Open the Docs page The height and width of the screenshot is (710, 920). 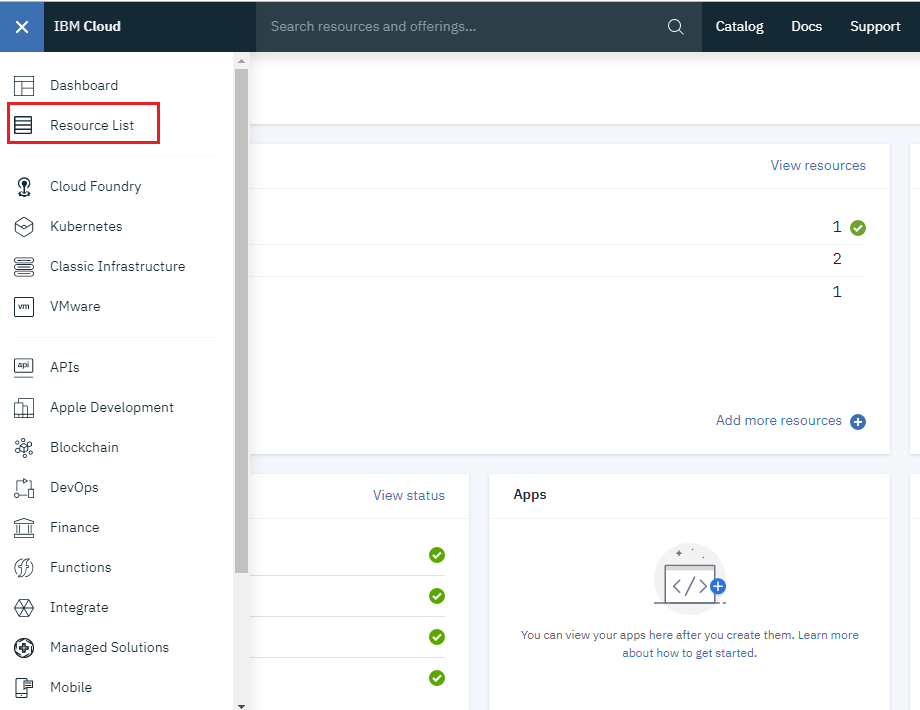pyautogui.click(x=806, y=26)
